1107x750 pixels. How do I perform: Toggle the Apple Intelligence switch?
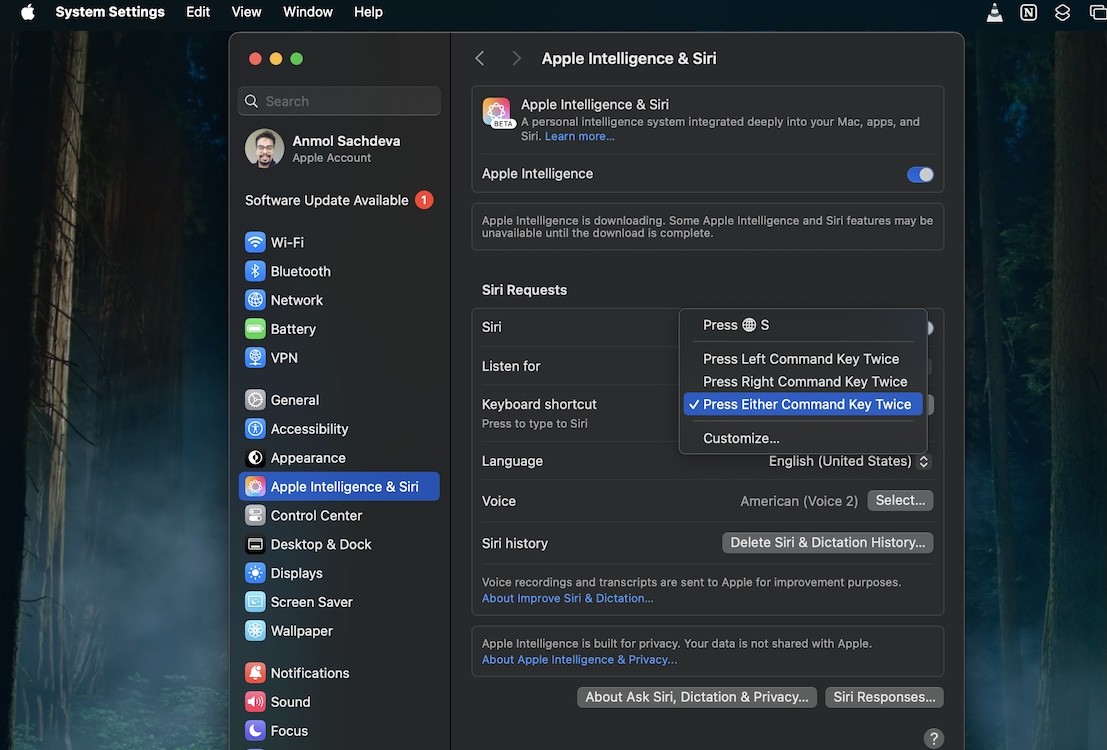pyautogui.click(x=920, y=174)
